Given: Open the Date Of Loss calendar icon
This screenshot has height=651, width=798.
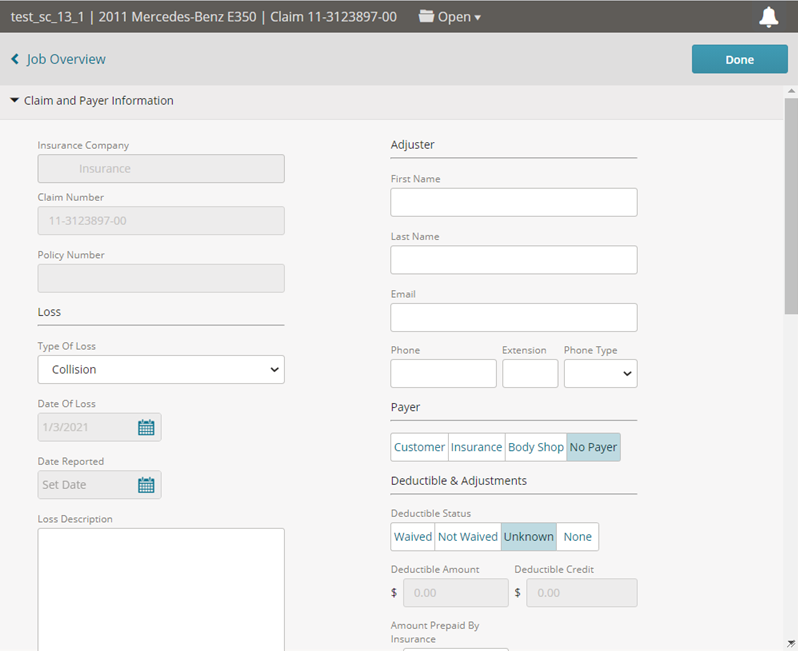Looking at the screenshot, I should click(x=146, y=428).
